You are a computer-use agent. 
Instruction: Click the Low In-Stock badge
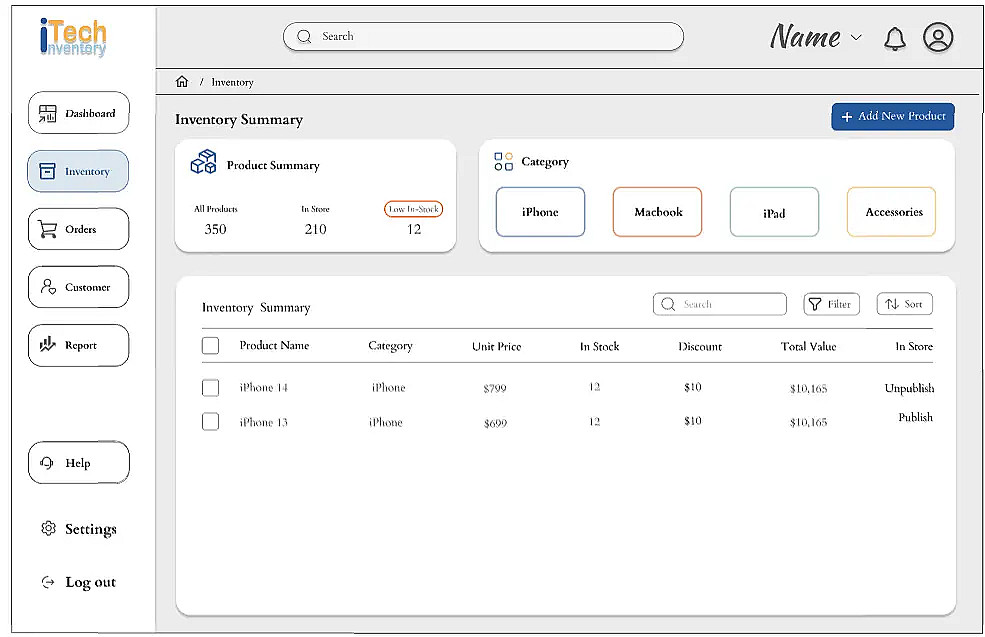pyautogui.click(x=413, y=209)
